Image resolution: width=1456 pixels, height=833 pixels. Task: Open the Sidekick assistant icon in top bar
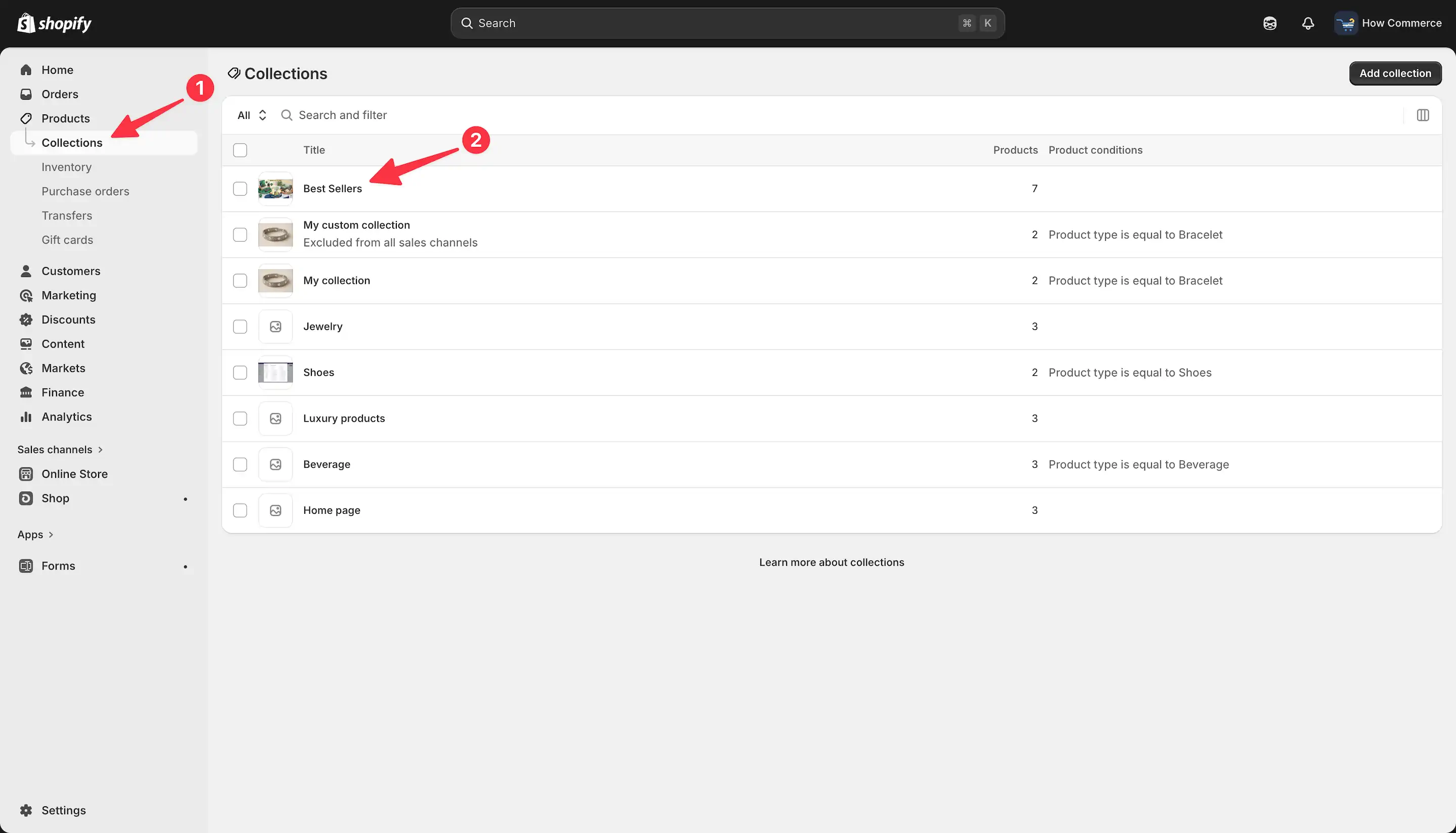tap(1269, 23)
